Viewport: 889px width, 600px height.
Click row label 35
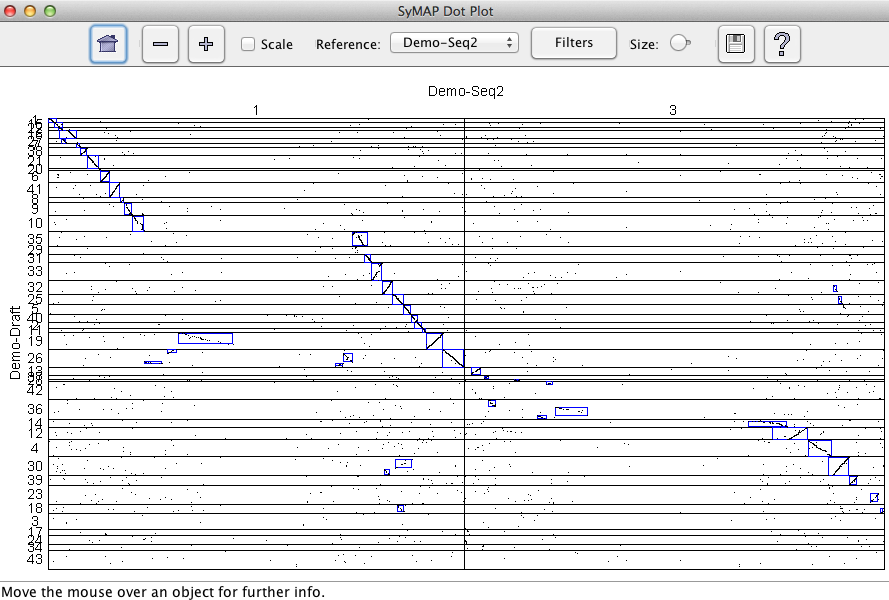click(35, 239)
